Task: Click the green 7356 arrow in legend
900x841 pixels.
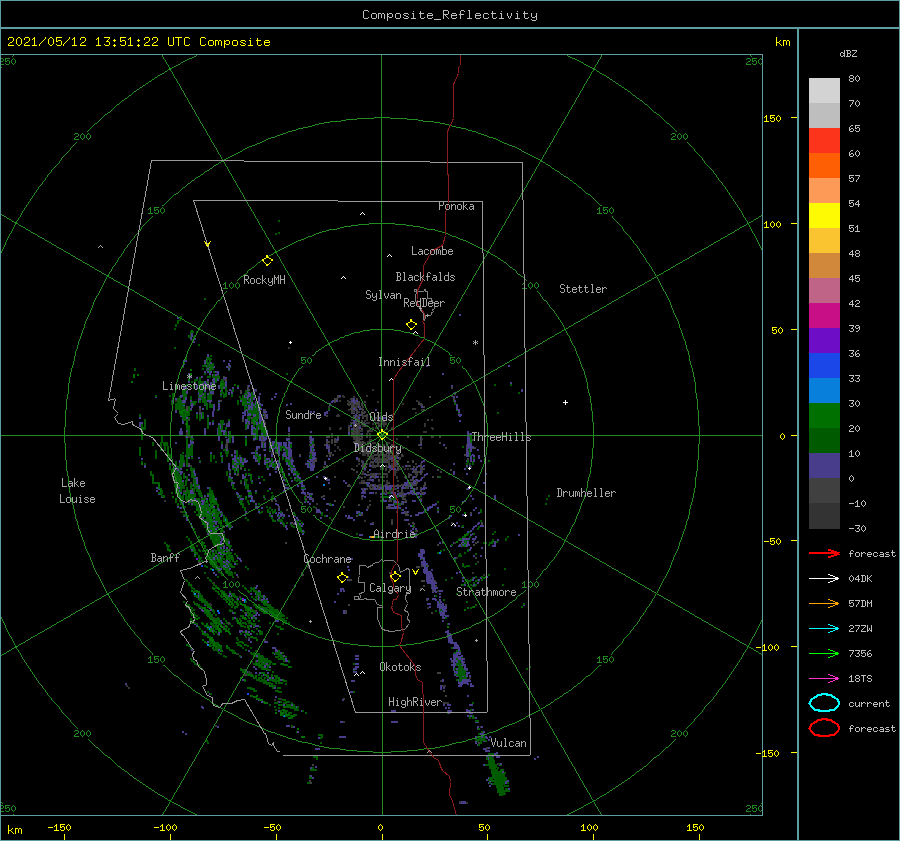Action: 824,653
